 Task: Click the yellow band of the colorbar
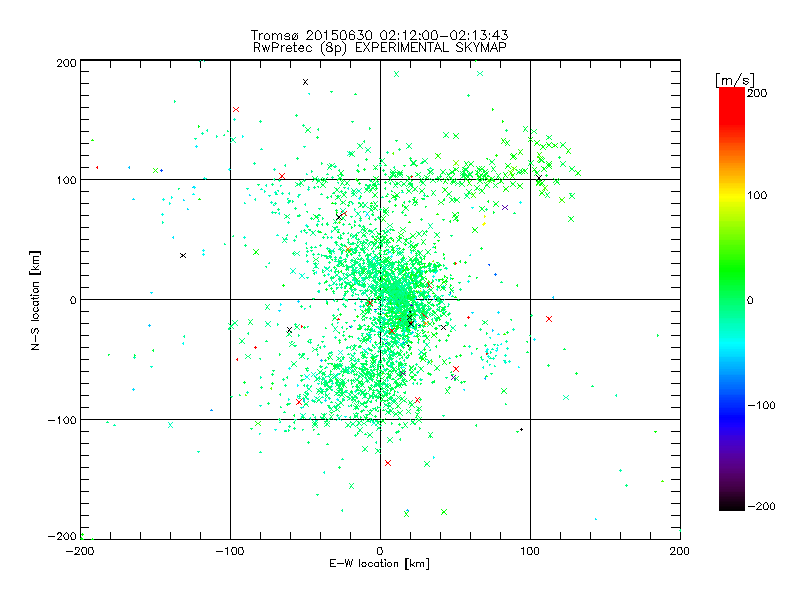click(x=732, y=195)
